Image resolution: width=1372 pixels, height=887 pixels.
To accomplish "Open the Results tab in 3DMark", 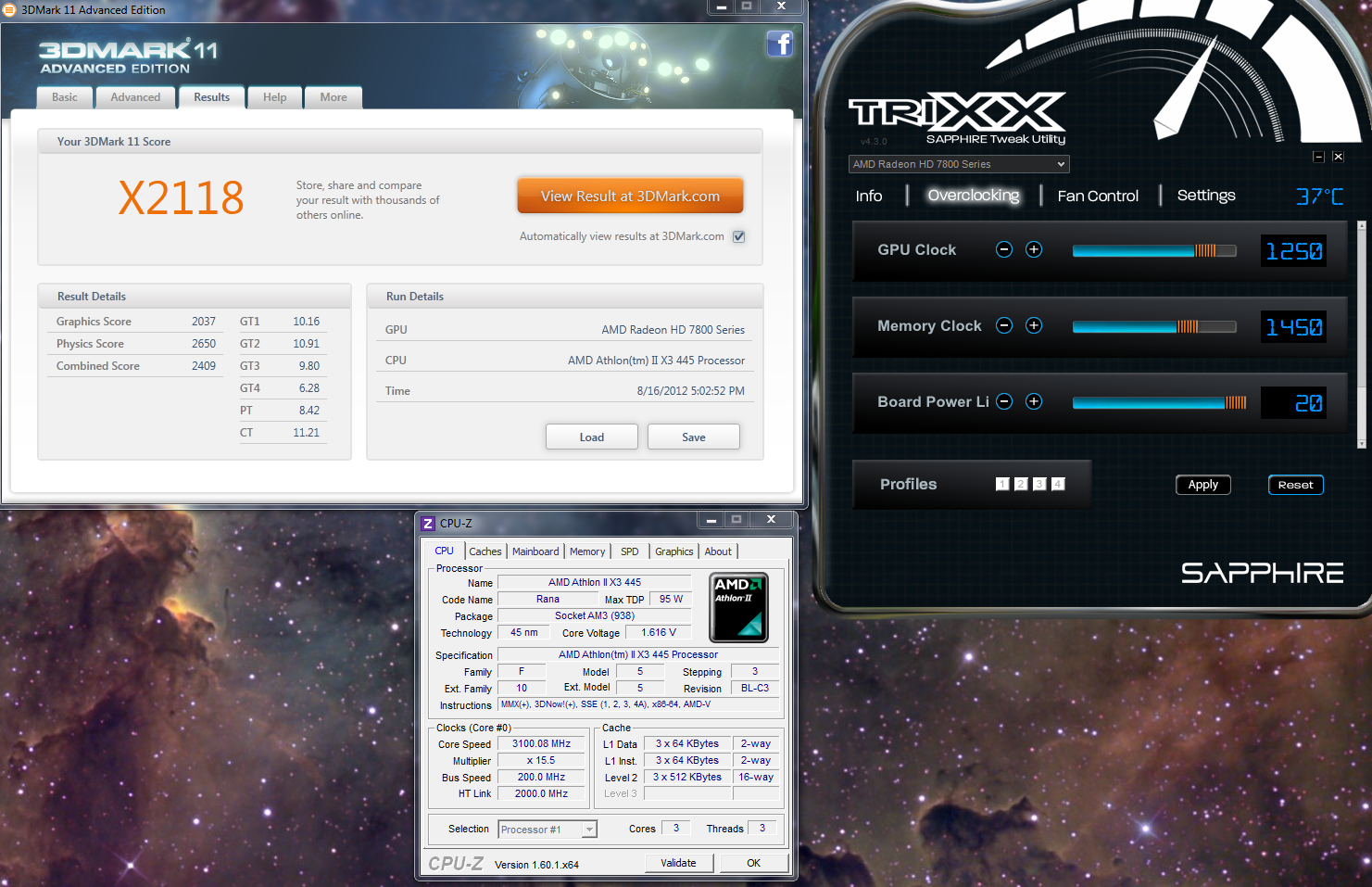I will pyautogui.click(x=212, y=97).
